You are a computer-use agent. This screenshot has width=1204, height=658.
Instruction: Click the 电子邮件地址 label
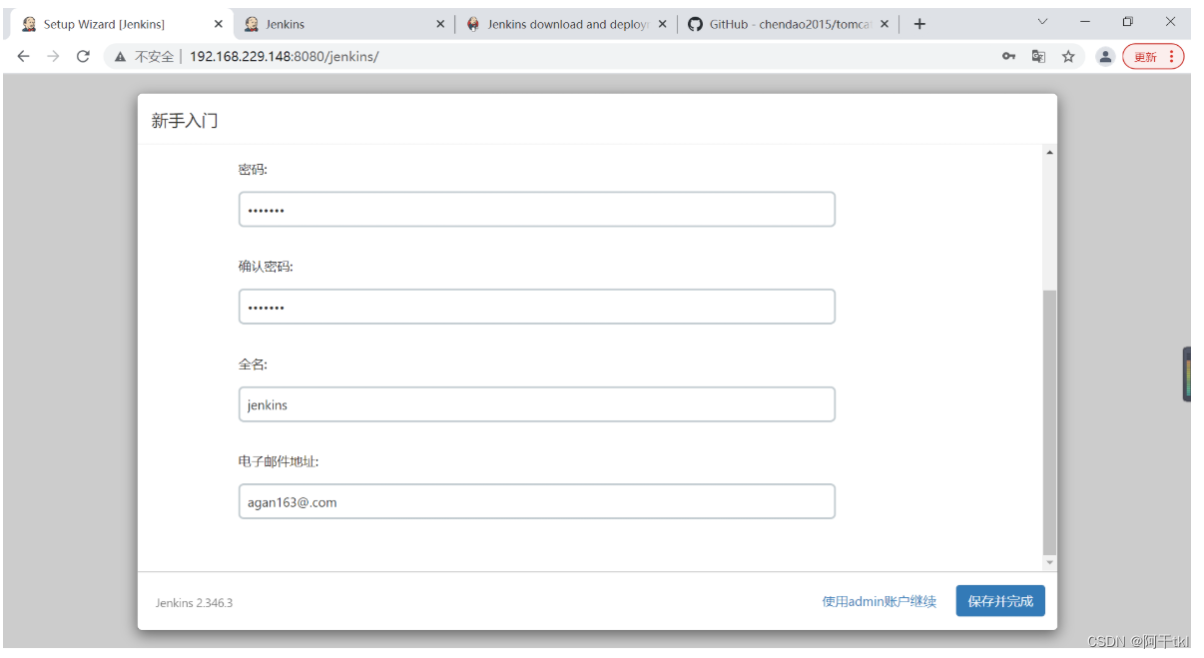pyautogui.click(x=279, y=461)
